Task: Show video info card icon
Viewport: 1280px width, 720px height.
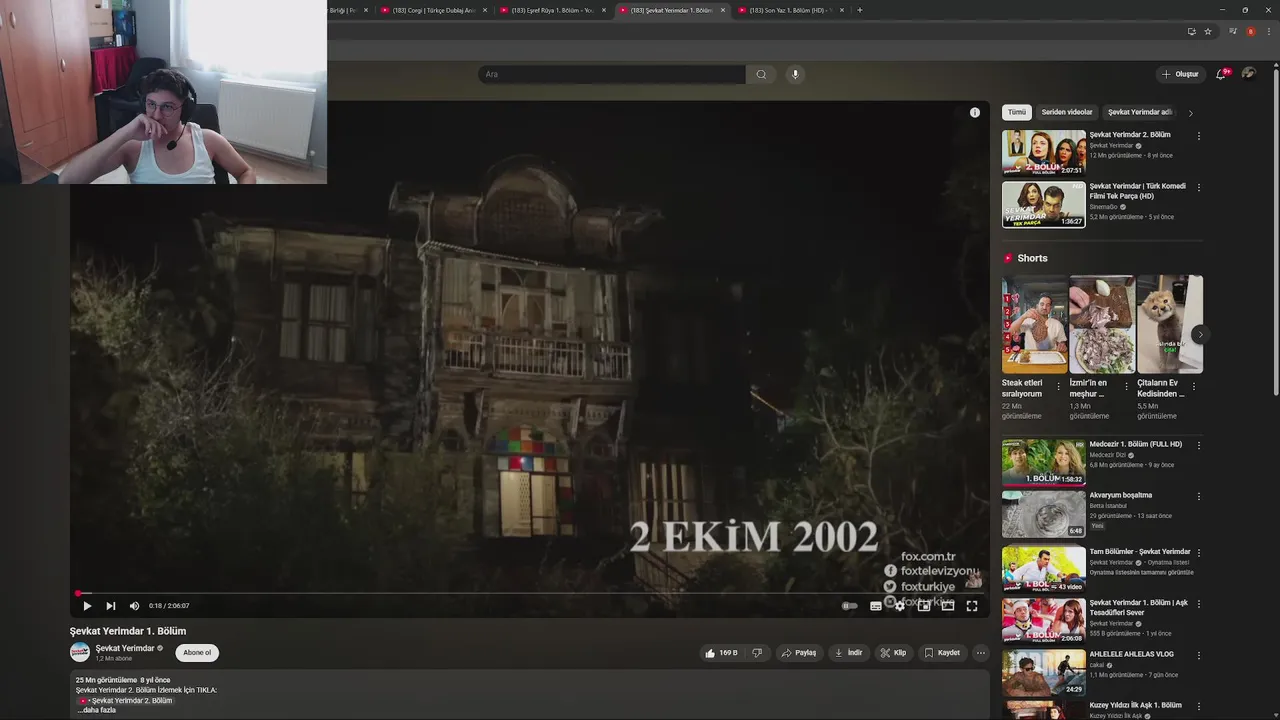Action: pyautogui.click(x=975, y=112)
